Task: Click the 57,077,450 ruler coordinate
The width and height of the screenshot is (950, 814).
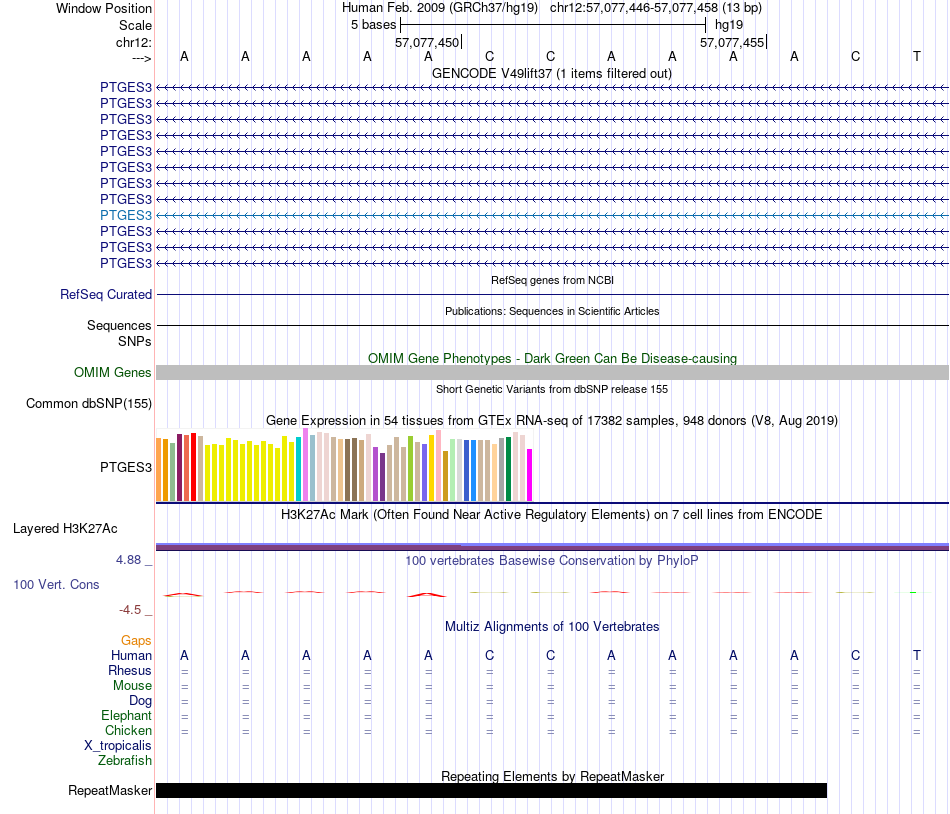Action: click(427, 42)
